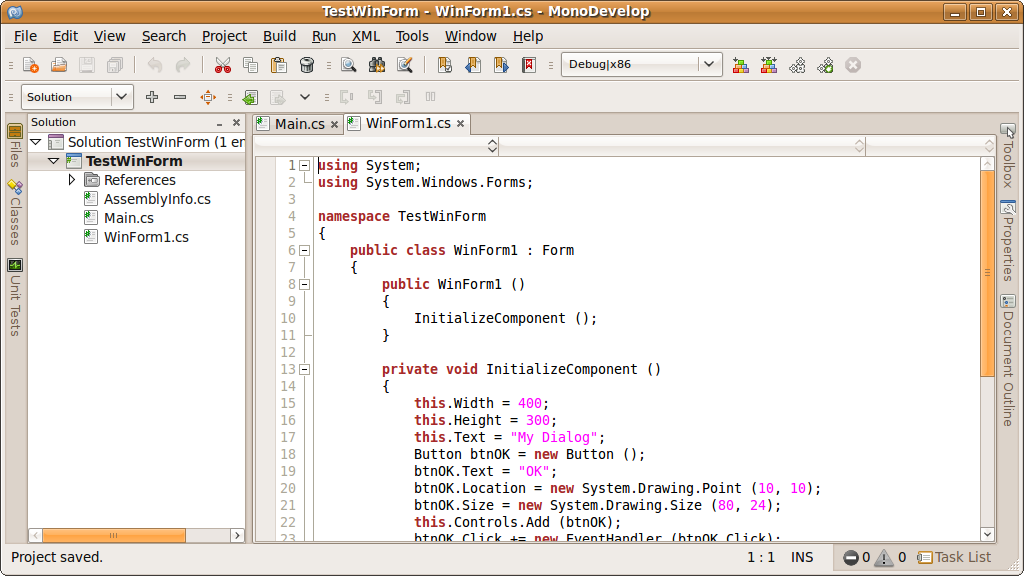
Task: Open the File menu
Action: [25, 36]
